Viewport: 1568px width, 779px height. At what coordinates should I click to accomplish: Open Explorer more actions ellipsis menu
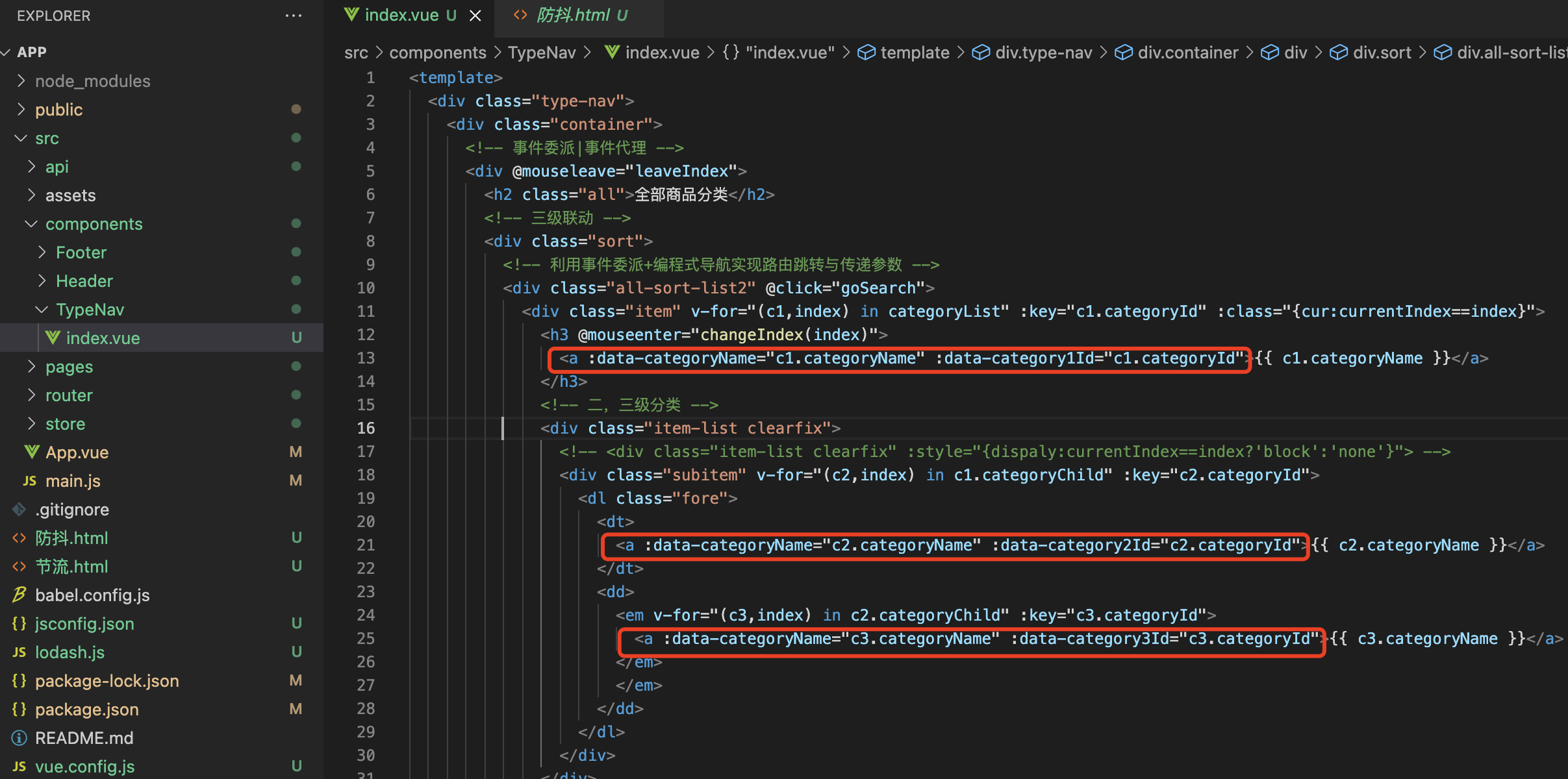click(x=293, y=16)
